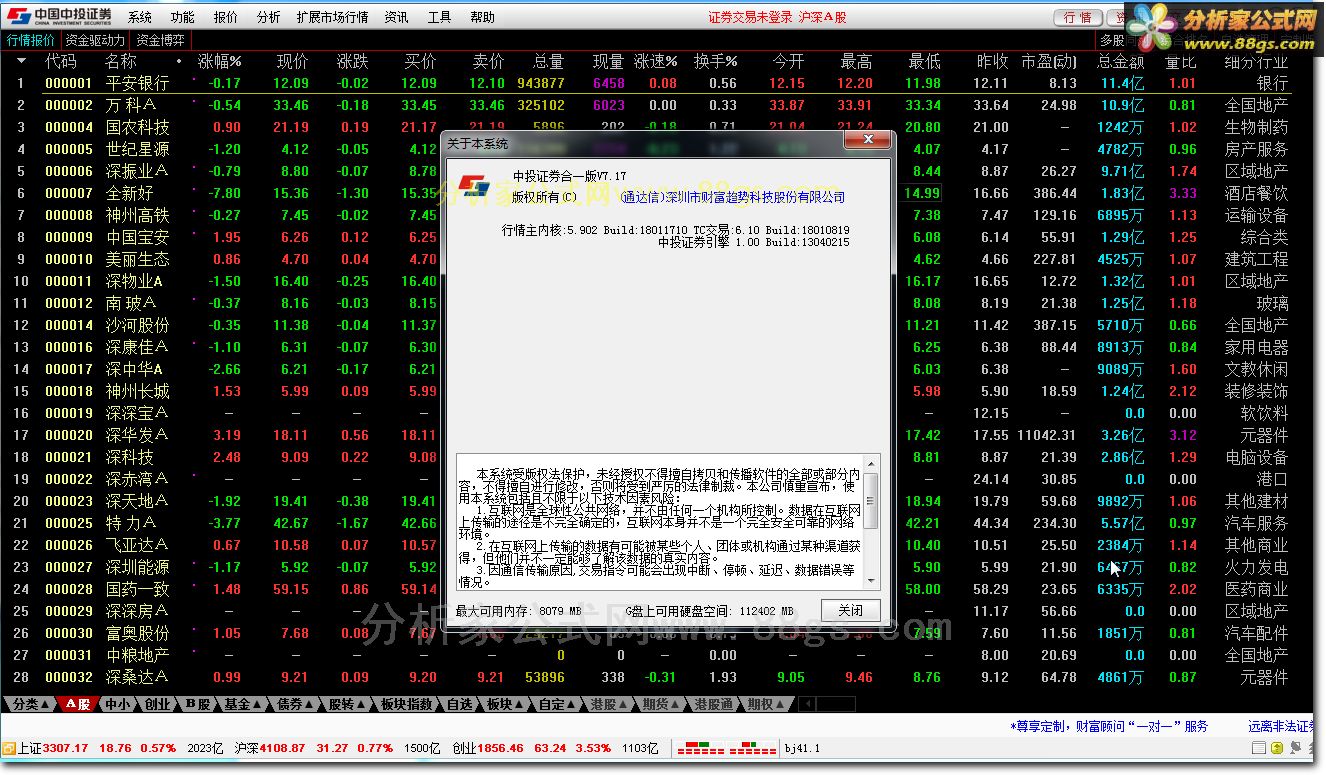Switch to the 资金驱动力 tab
The image size is (1326, 775).
click(x=95, y=40)
